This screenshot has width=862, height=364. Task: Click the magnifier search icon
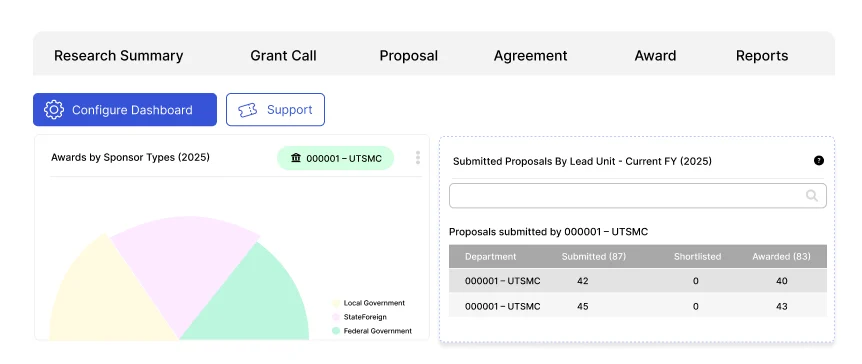click(x=811, y=195)
